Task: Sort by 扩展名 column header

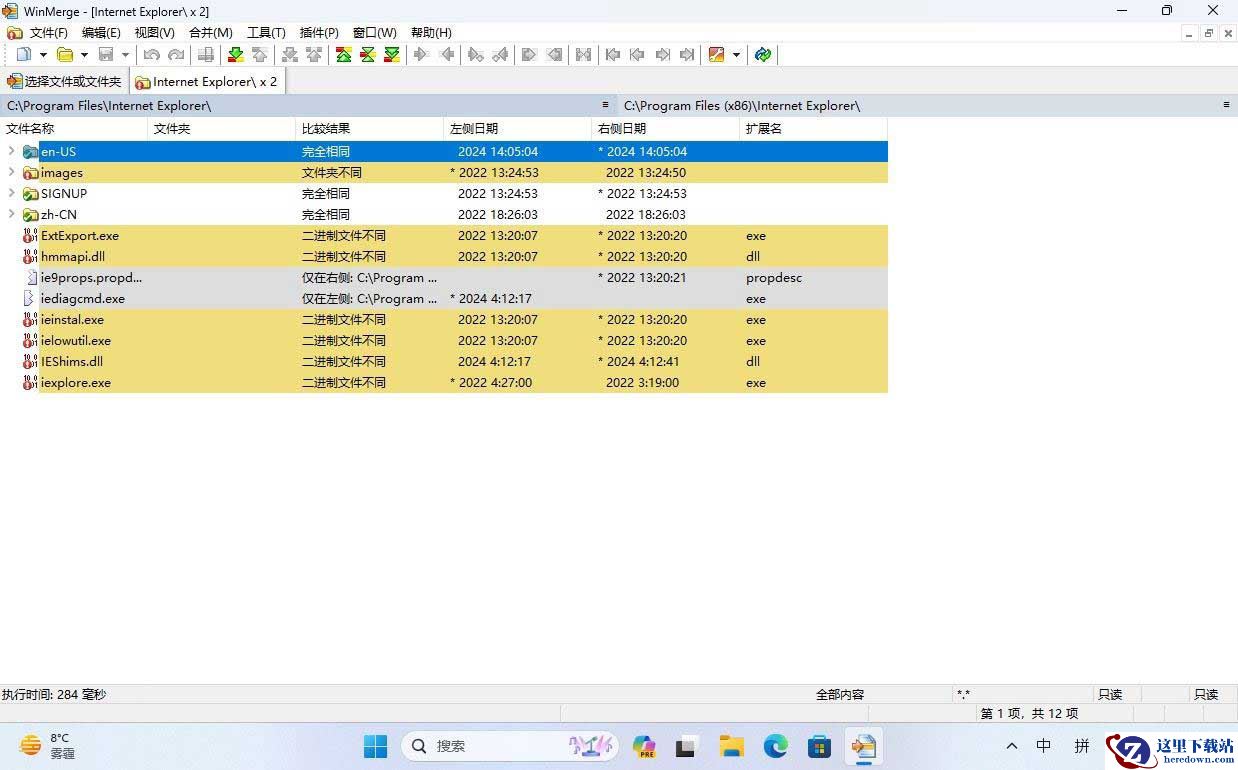Action: coord(814,129)
